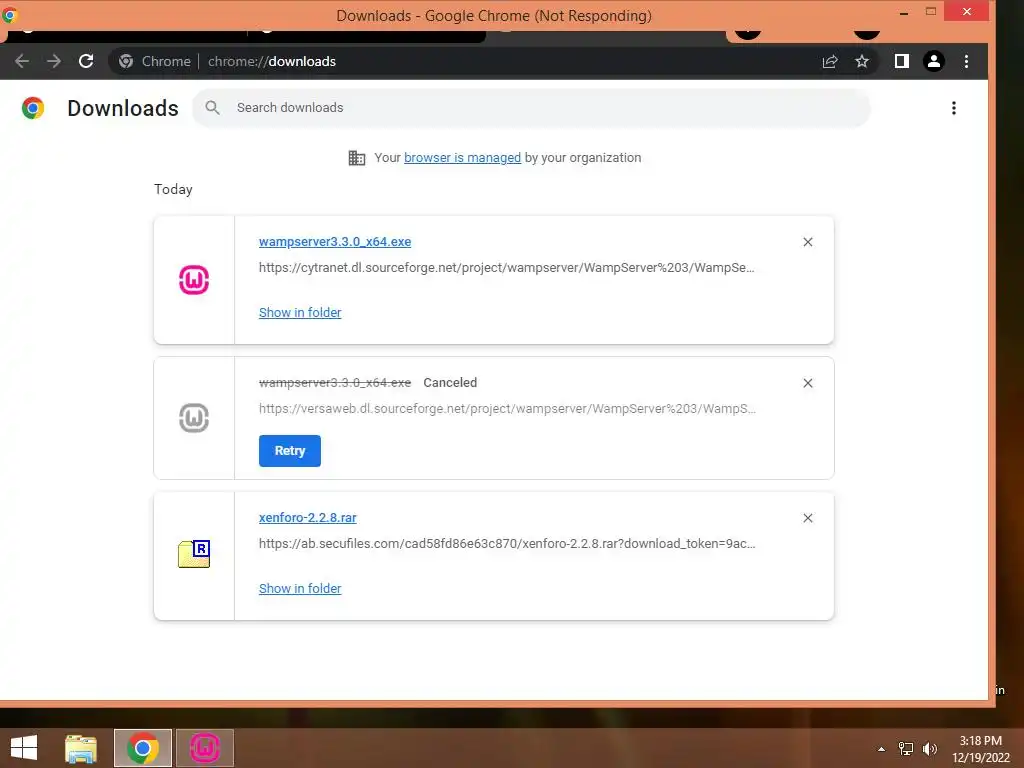Screen dimensions: 1024x768
Task: Show xenforo-2.2.8.rar in folder
Action: tap(300, 589)
